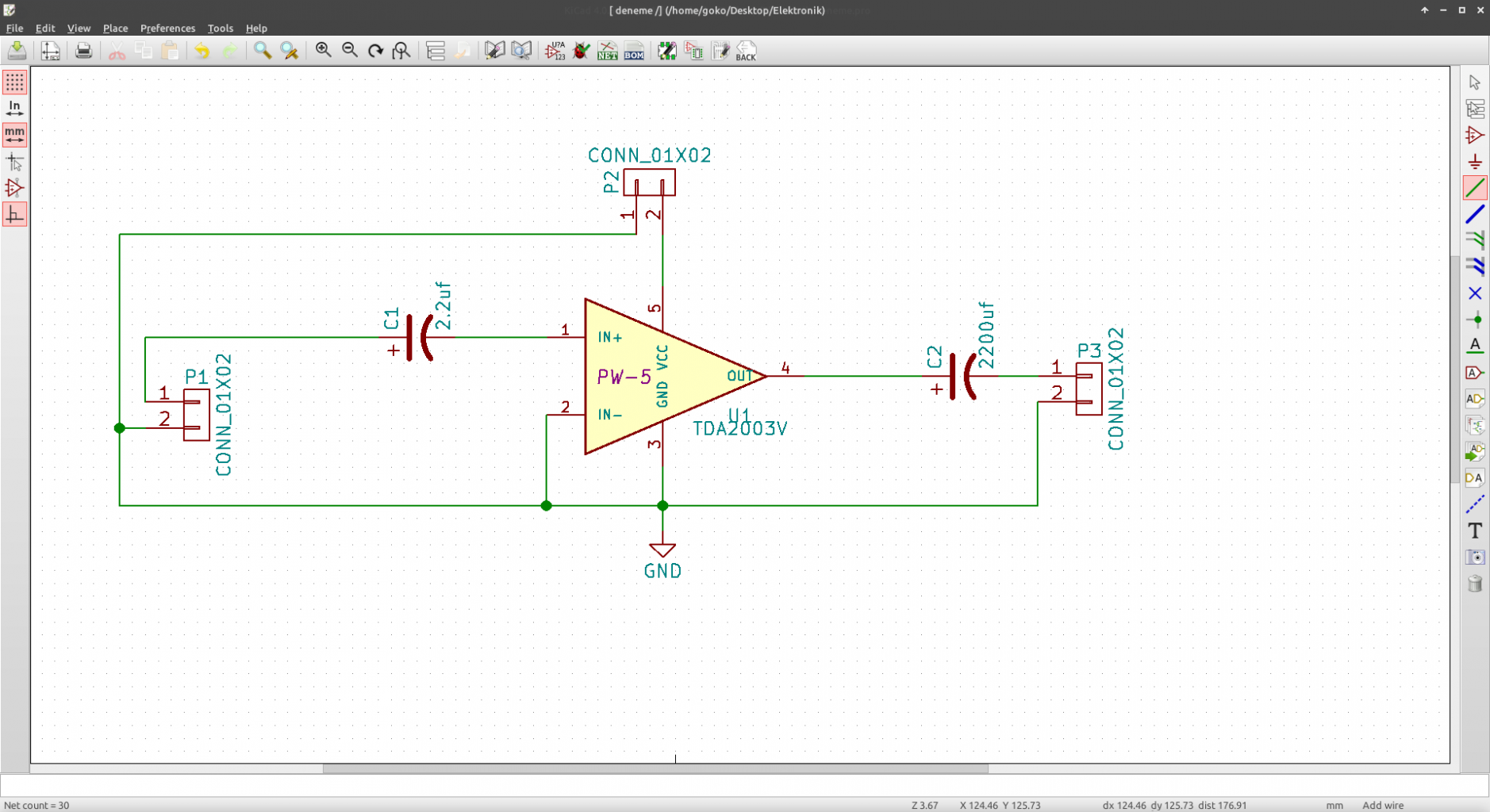The image size is (1490, 812).
Task: Click the Zoom in icon
Action: pyautogui.click(x=323, y=51)
